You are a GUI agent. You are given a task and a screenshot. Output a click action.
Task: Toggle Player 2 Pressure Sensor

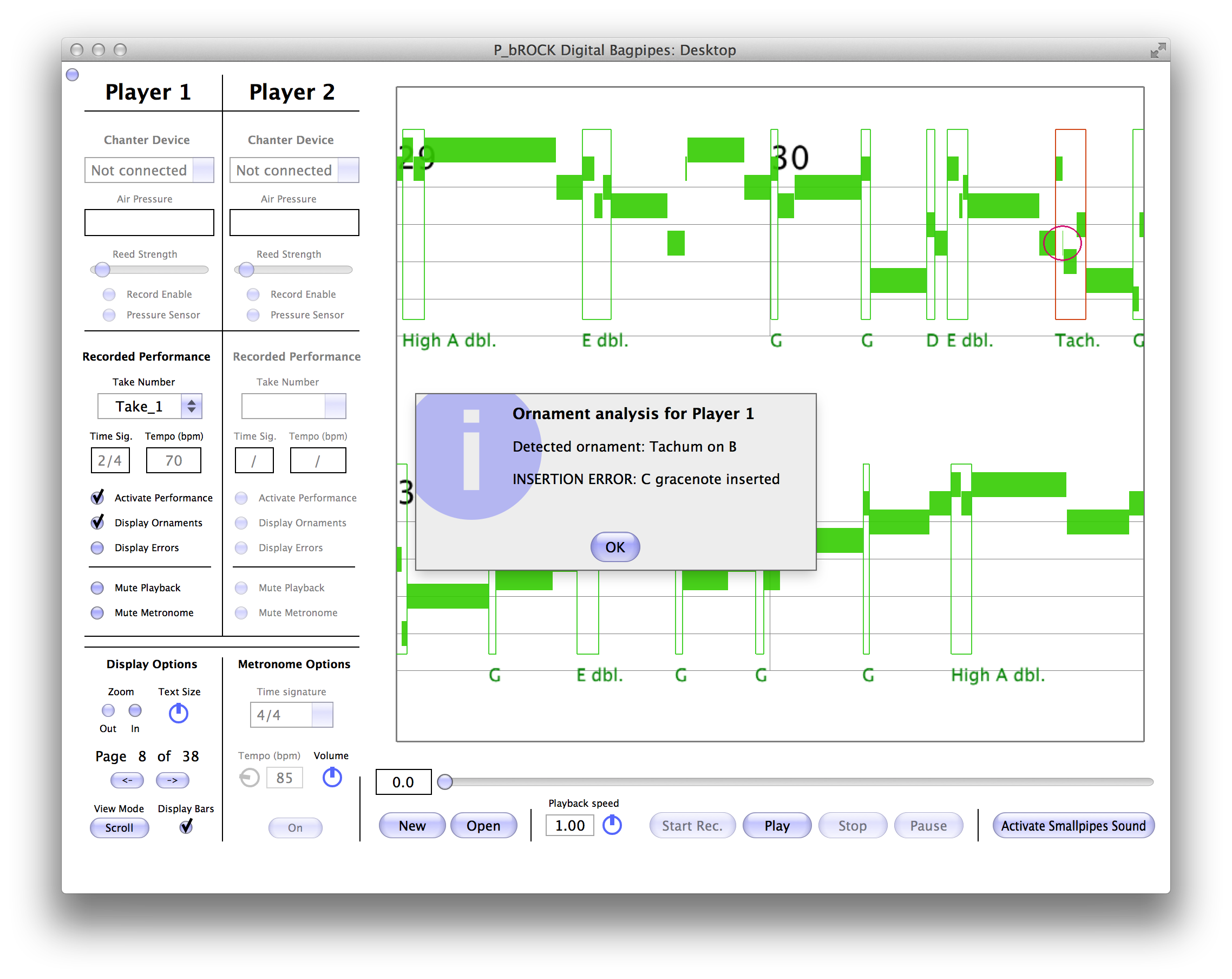pos(253,315)
